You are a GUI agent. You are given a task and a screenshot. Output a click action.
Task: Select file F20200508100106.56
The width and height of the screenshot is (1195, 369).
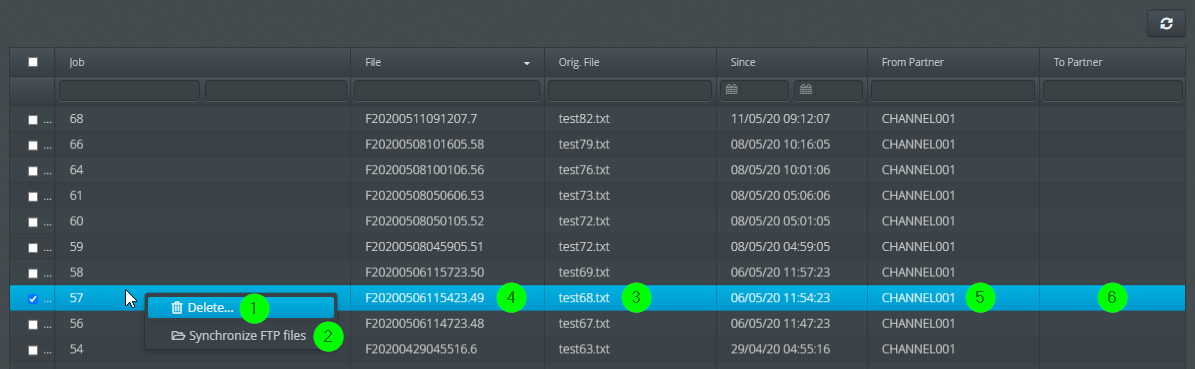tap(424, 169)
